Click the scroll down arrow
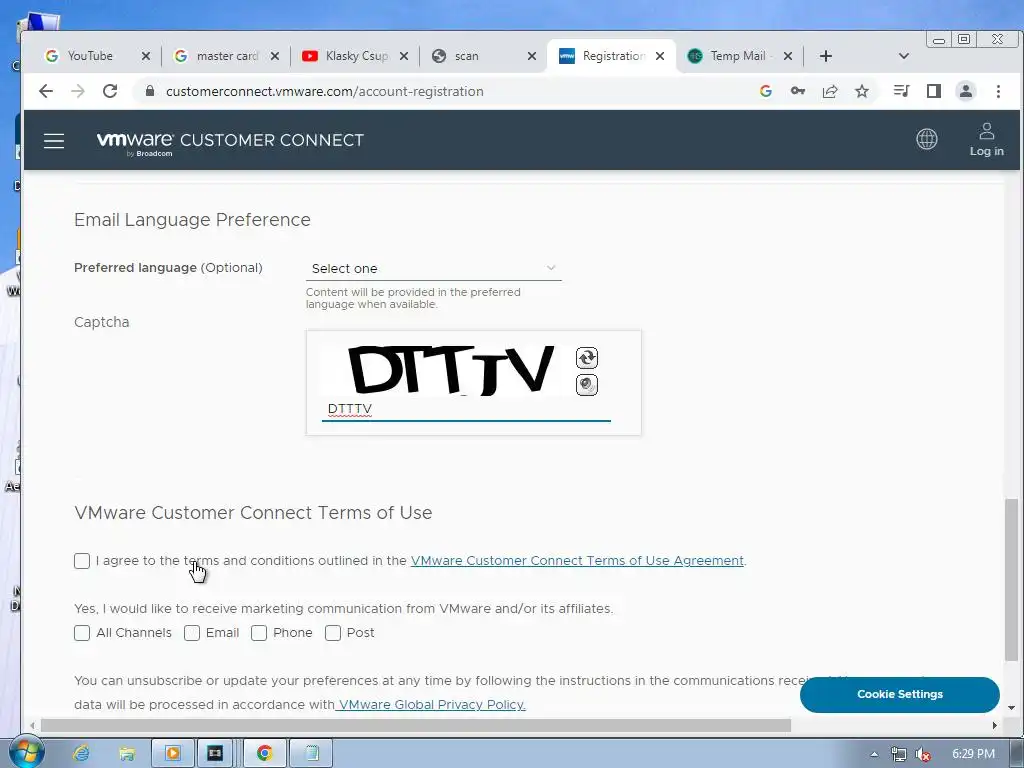The width and height of the screenshot is (1024, 768). pyautogui.click(x=1011, y=707)
